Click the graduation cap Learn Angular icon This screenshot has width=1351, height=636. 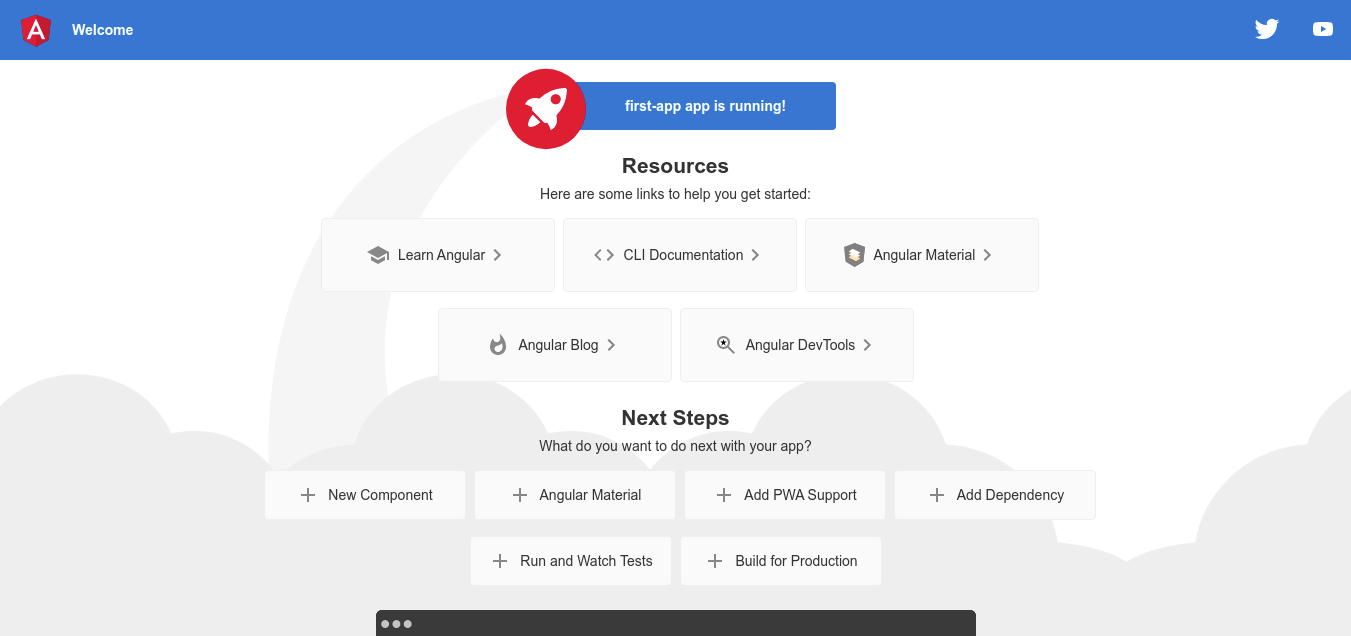[378, 255]
